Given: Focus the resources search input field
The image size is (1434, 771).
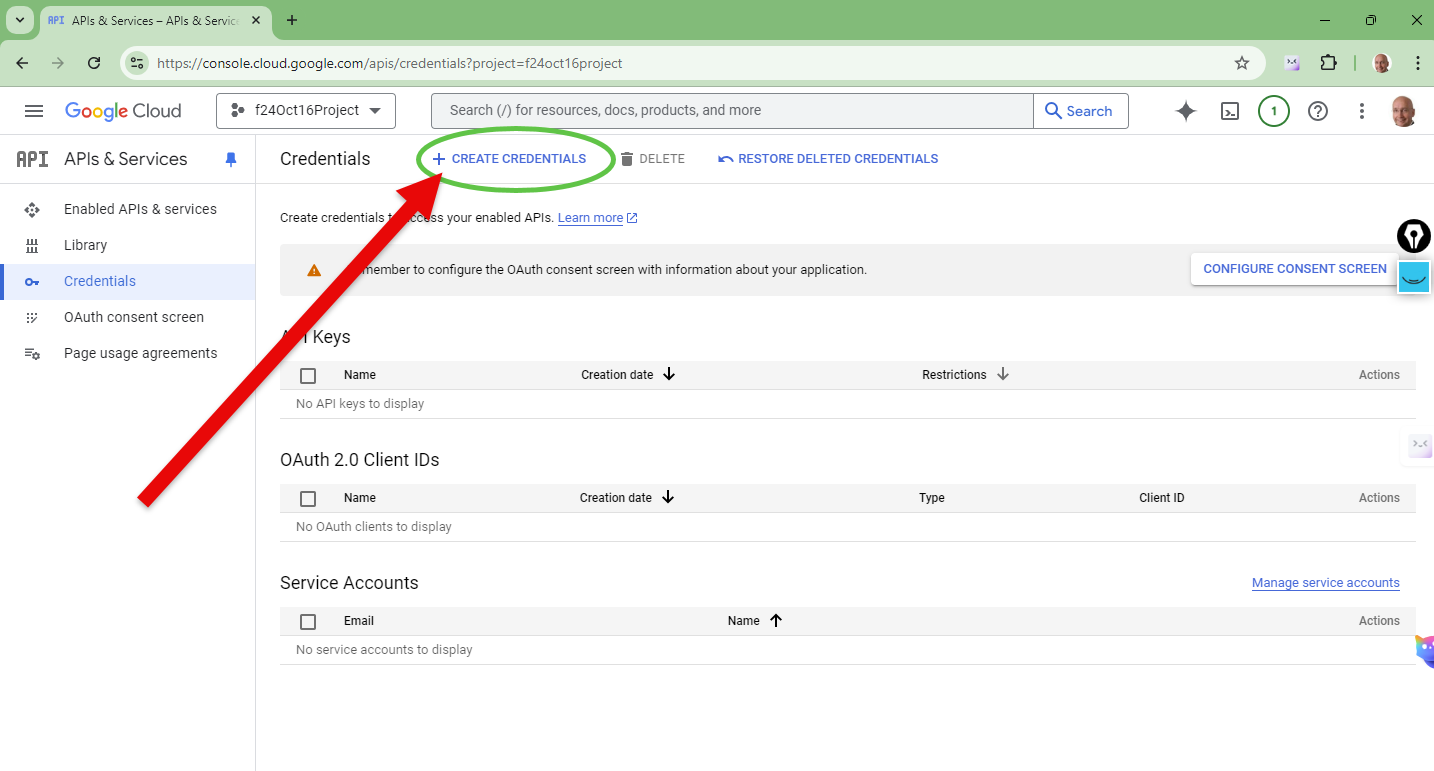Looking at the screenshot, I should (731, 111).
